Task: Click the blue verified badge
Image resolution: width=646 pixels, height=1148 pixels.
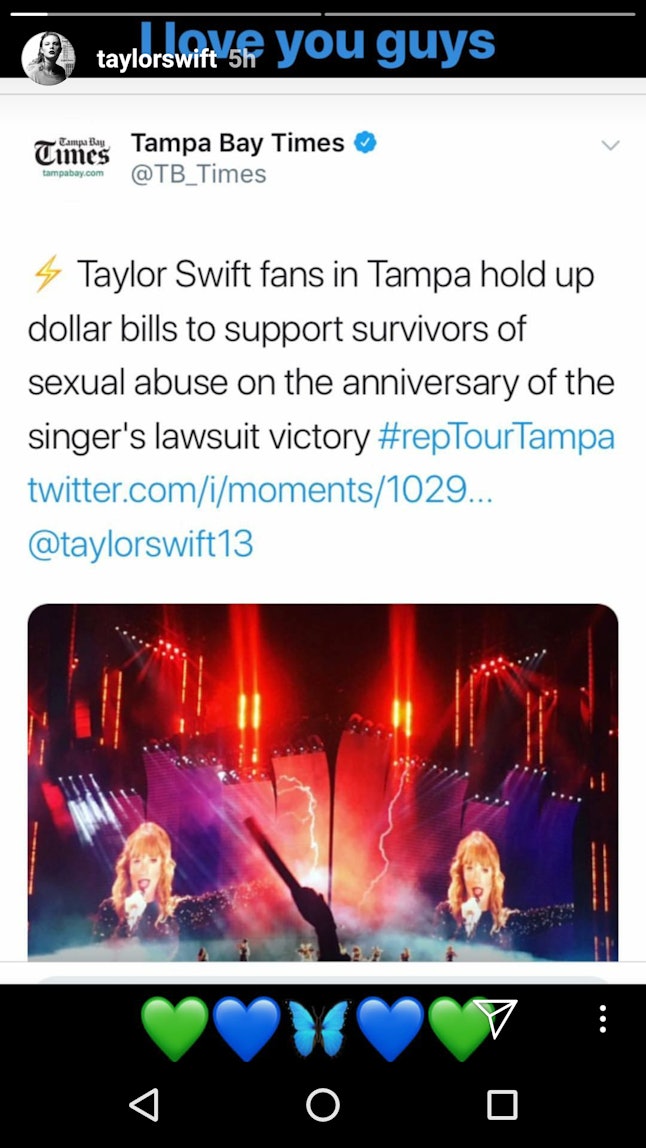Action: tap(366, 143)
